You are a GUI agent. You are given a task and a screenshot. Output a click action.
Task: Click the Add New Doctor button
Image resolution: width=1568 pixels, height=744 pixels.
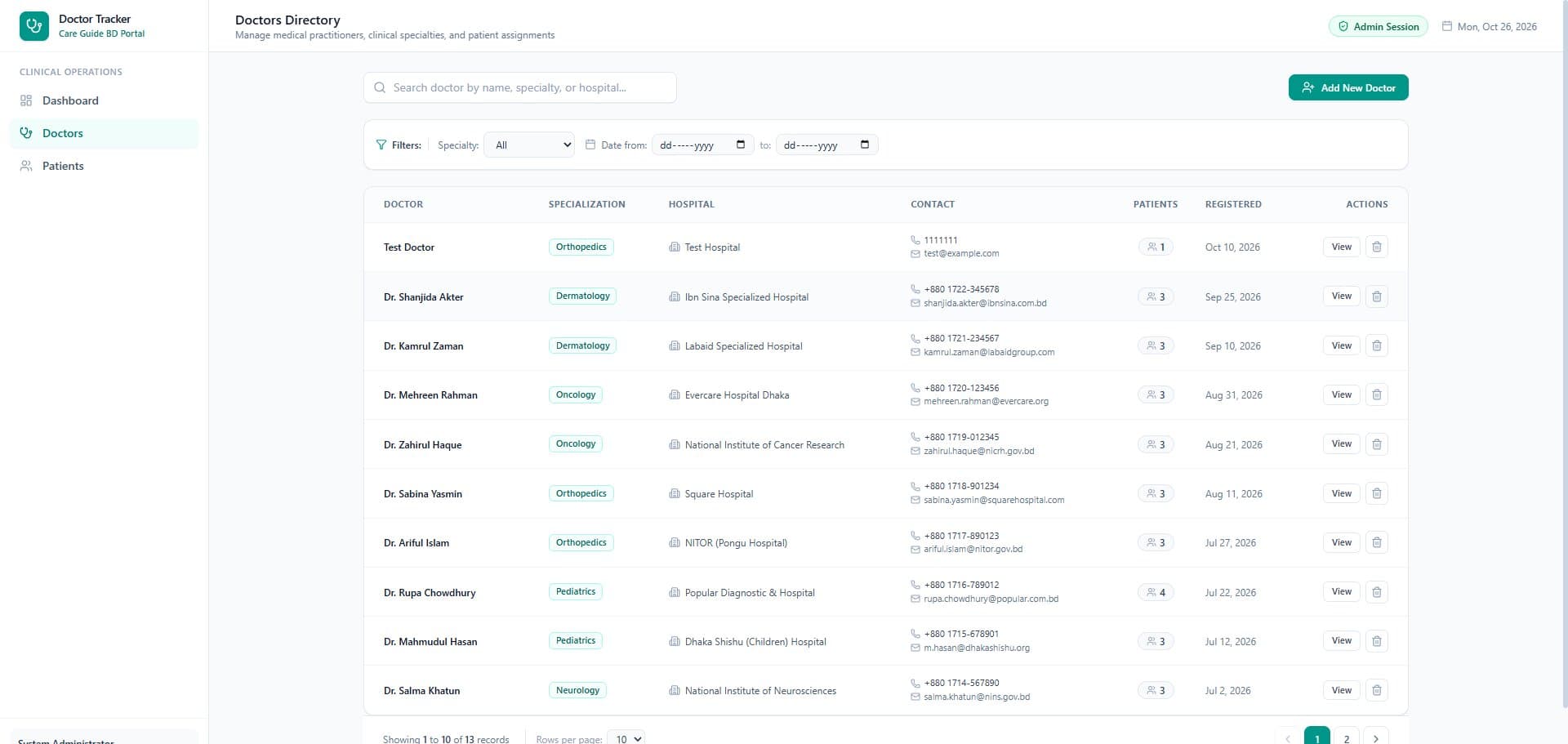tap(1348, 87)
